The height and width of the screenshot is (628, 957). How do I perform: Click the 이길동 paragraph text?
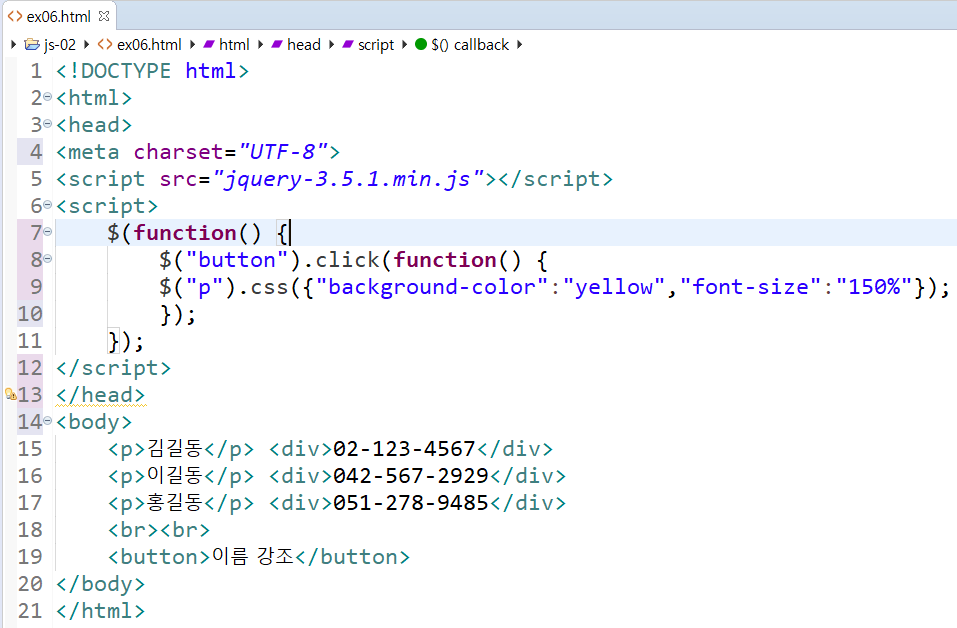pyautogui.click(x=175, y=475)
